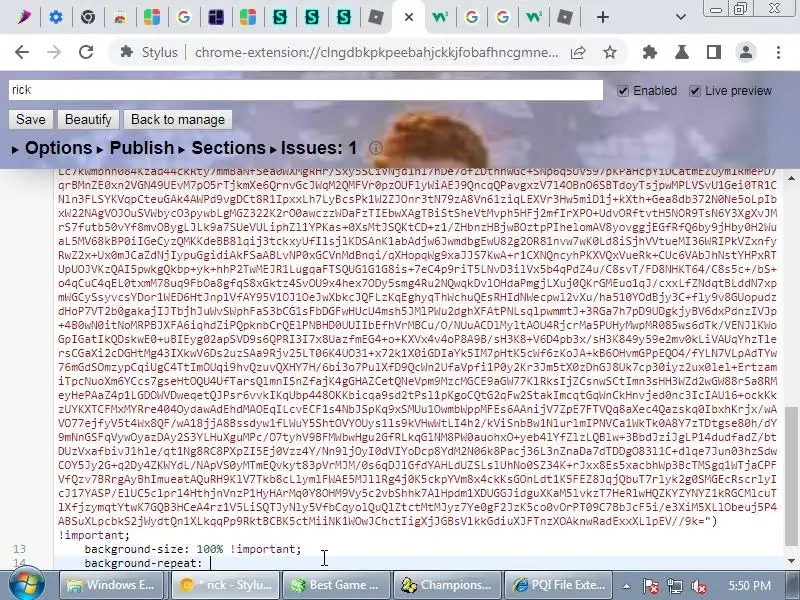Image resolution: width=800 pixels, height=600 pixels.
Task: Open Best Game taskbar window
Action: click(337, 585)
